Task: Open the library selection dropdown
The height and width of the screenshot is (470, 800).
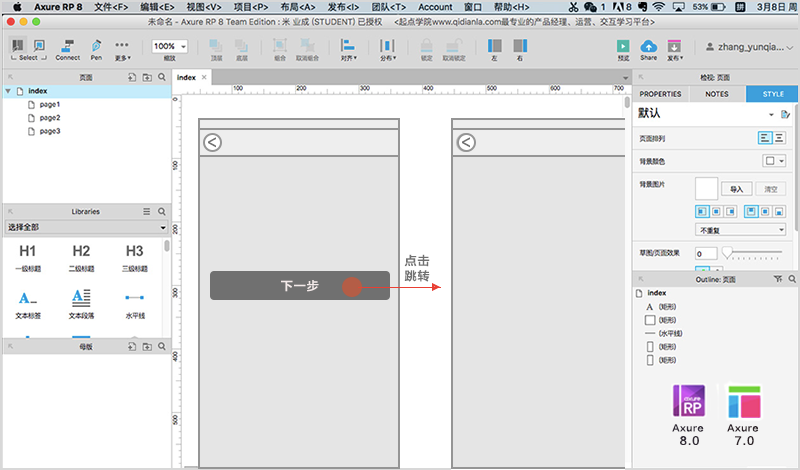Action: coord(86,227)
